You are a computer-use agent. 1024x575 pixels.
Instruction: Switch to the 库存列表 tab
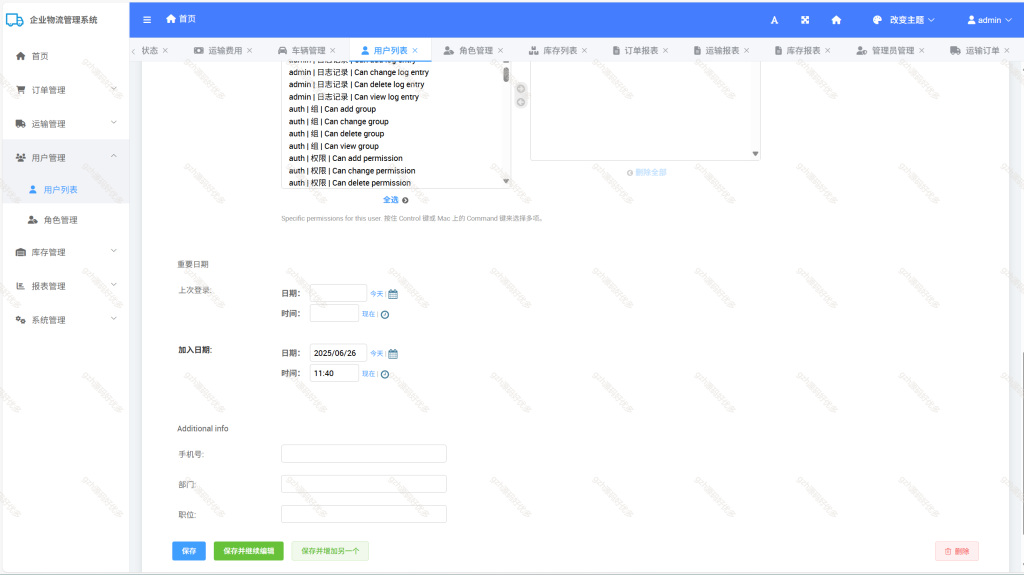tap(560, 50)
